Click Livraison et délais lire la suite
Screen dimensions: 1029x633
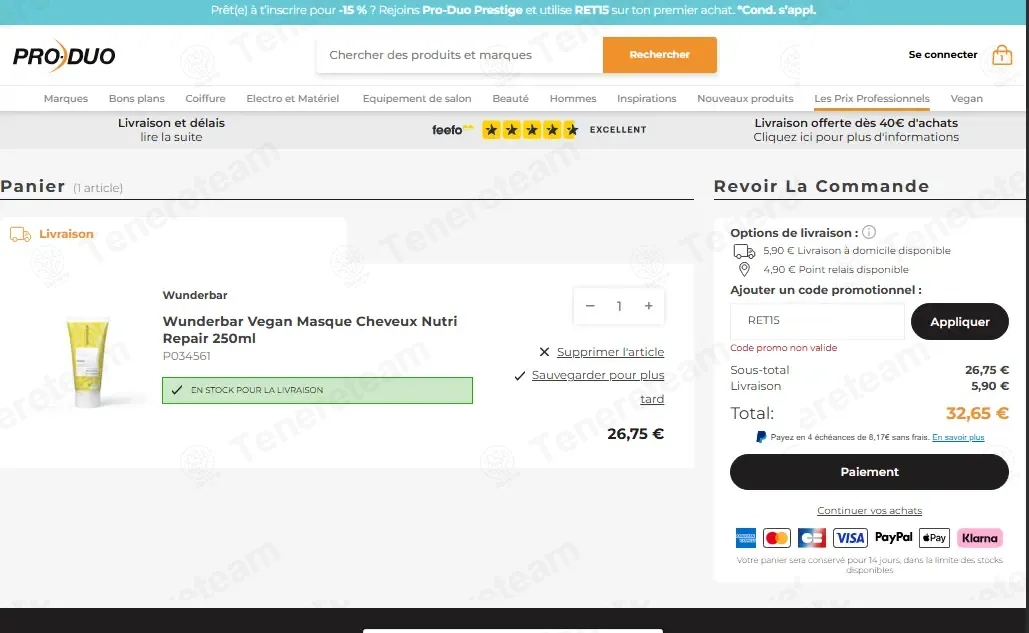tap(171, 130)
